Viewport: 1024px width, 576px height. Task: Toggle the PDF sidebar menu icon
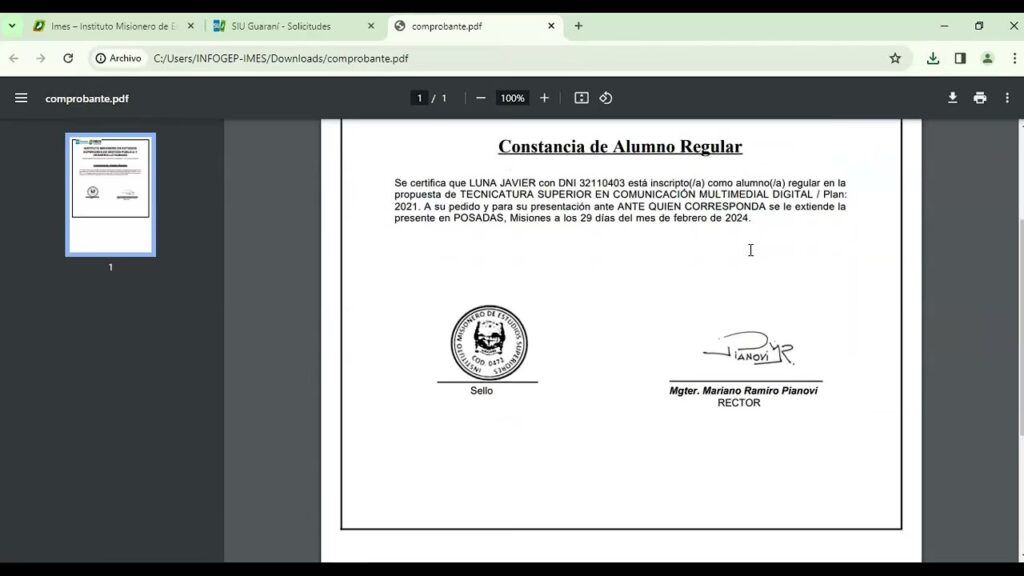click(21, 98)
